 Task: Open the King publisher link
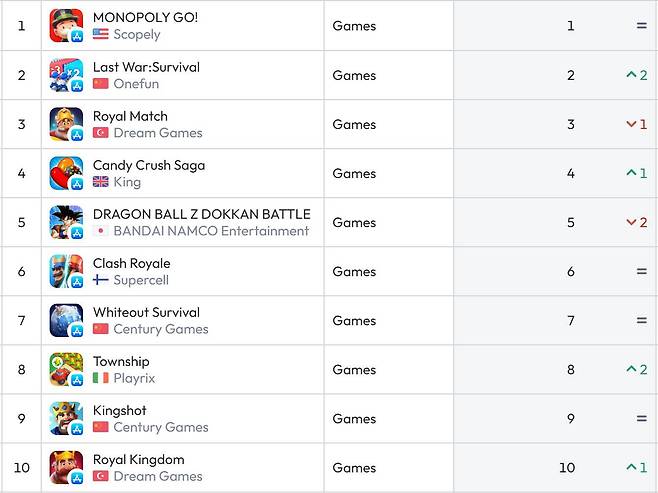coord(127,182)
